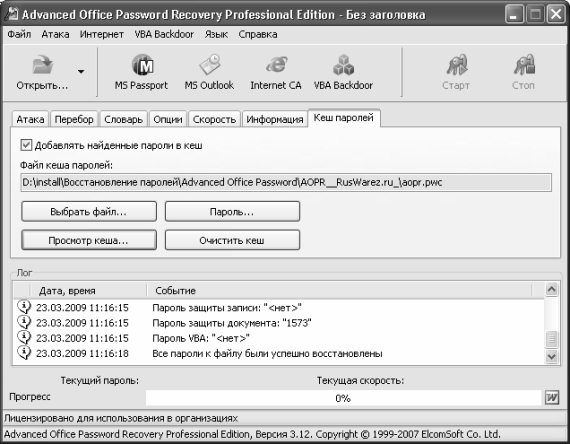Click the Текущий пароль: label
The height and width of the screenshot is (444, 570).
tap(100, 380)
